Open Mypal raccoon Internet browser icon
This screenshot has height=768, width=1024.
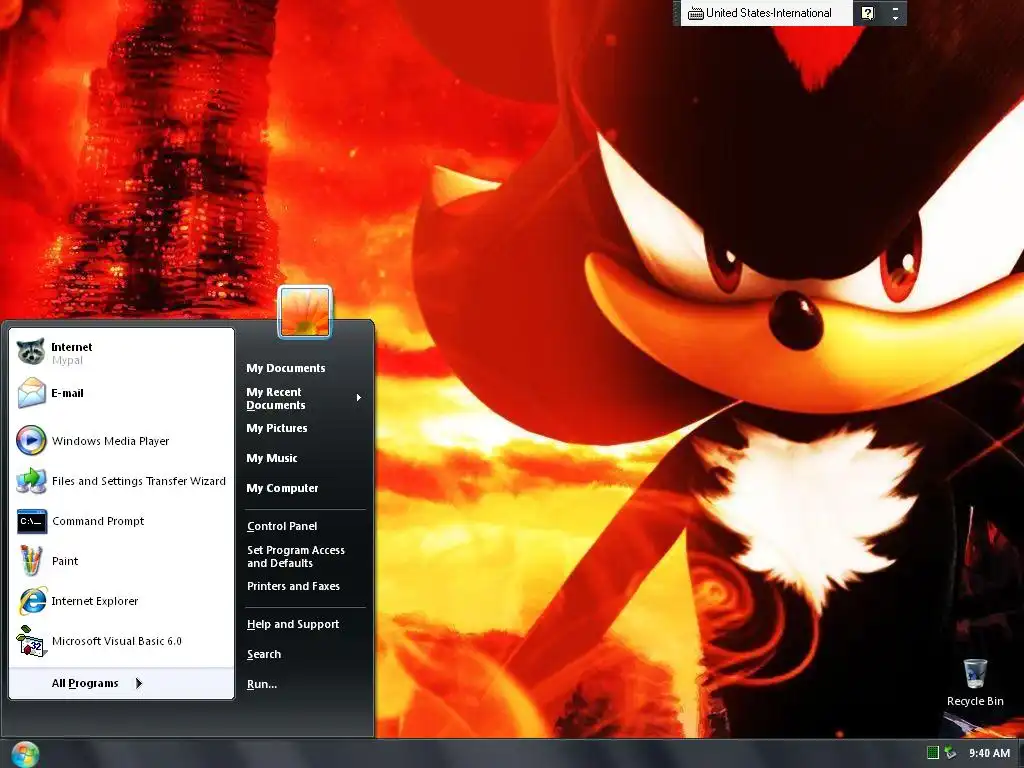(x=31, y=352)
